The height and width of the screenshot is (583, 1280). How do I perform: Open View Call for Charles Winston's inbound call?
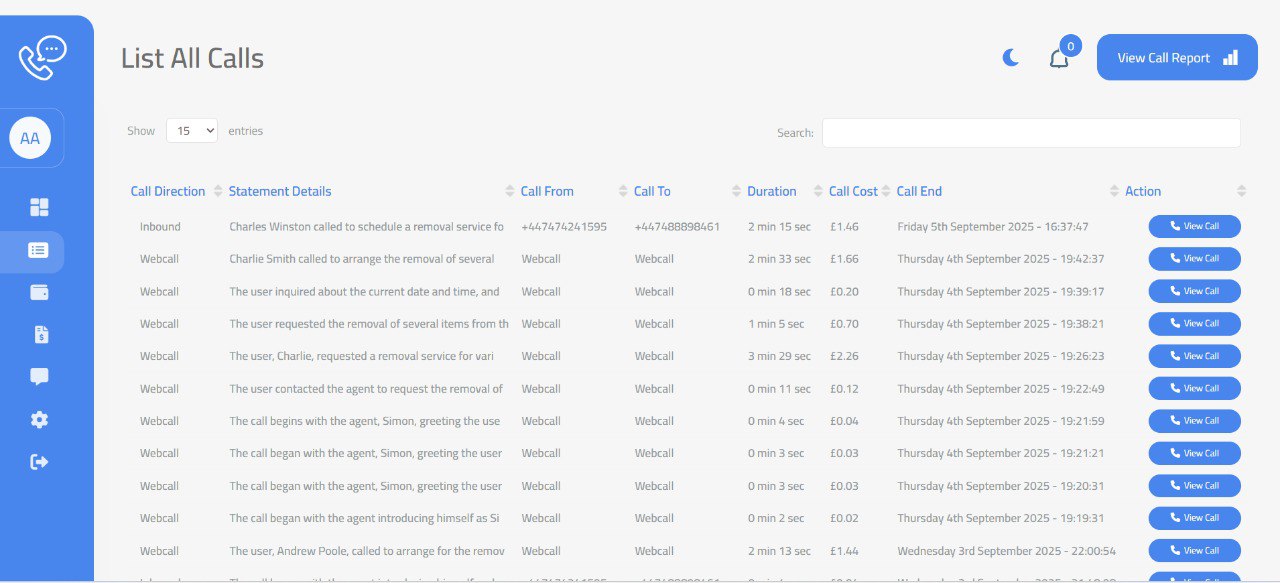pyautogui.click(x=1194, y=226)
